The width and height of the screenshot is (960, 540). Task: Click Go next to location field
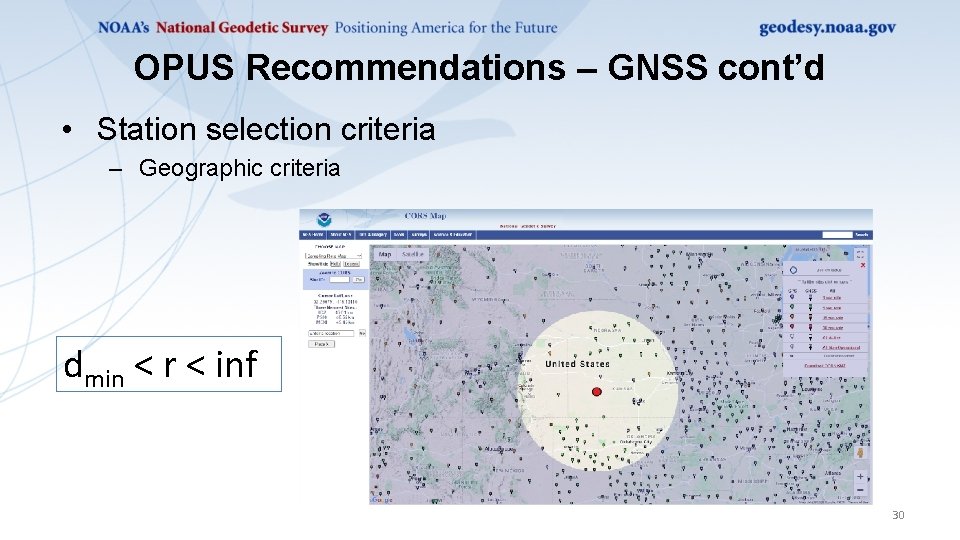tap(362, 333)
